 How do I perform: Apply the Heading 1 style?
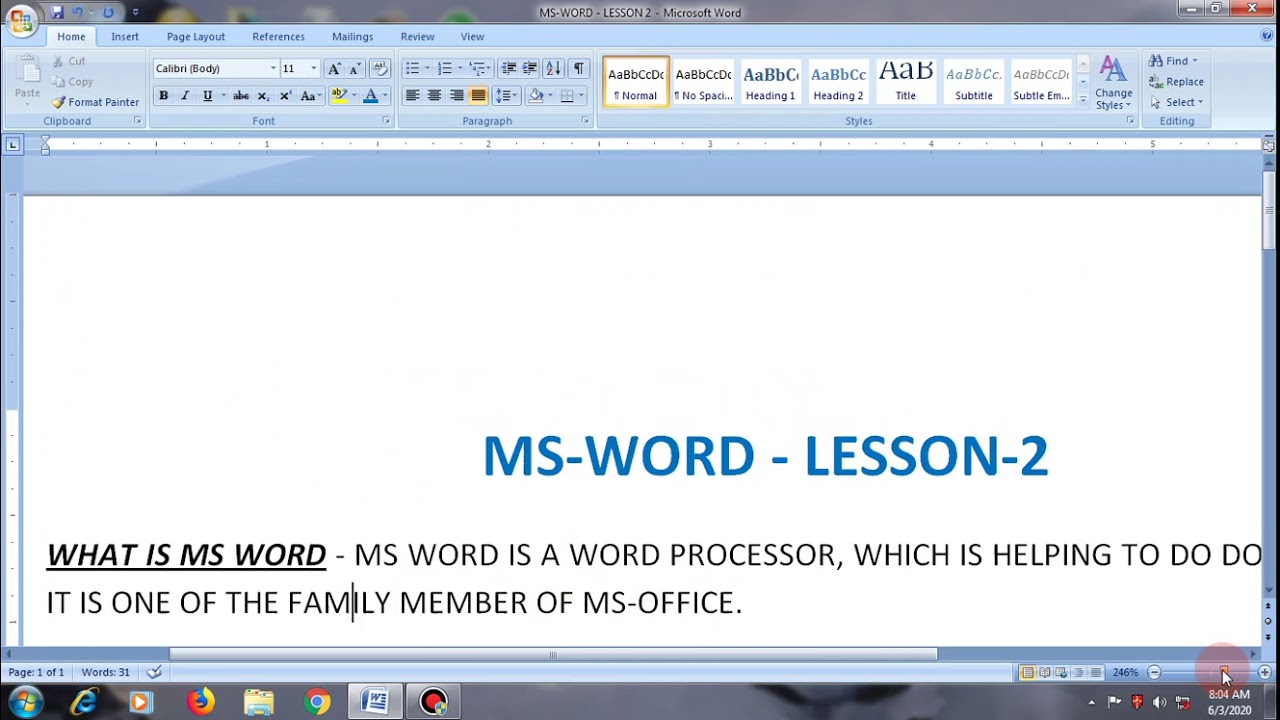point(770,81)
